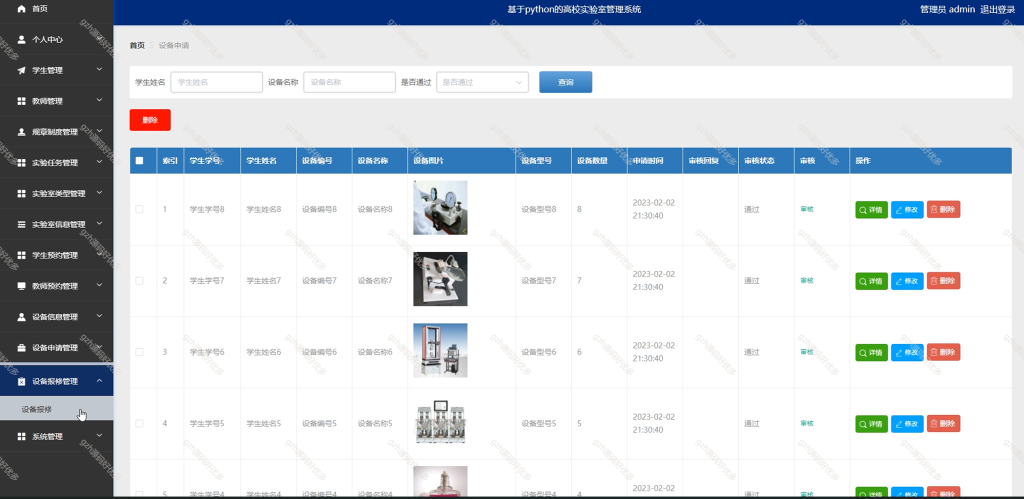Viewport: 1024px width, 499px height.
Task: Collapse the 设备报修管理 menu chevron
Action: tap(99, 381)
